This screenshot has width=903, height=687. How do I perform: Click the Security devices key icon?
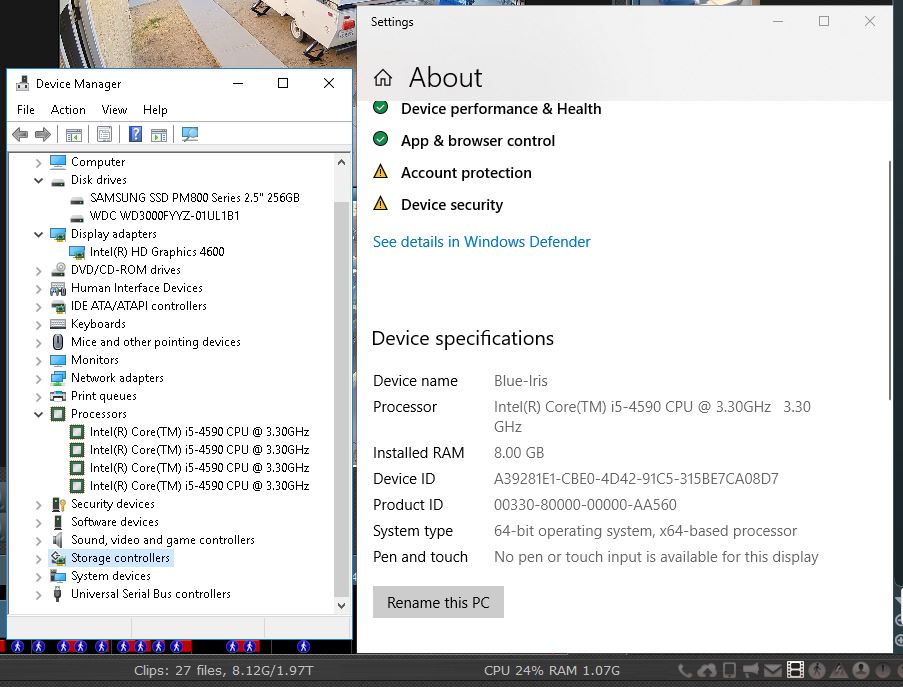pyautogui.click(x=58, y=504)
